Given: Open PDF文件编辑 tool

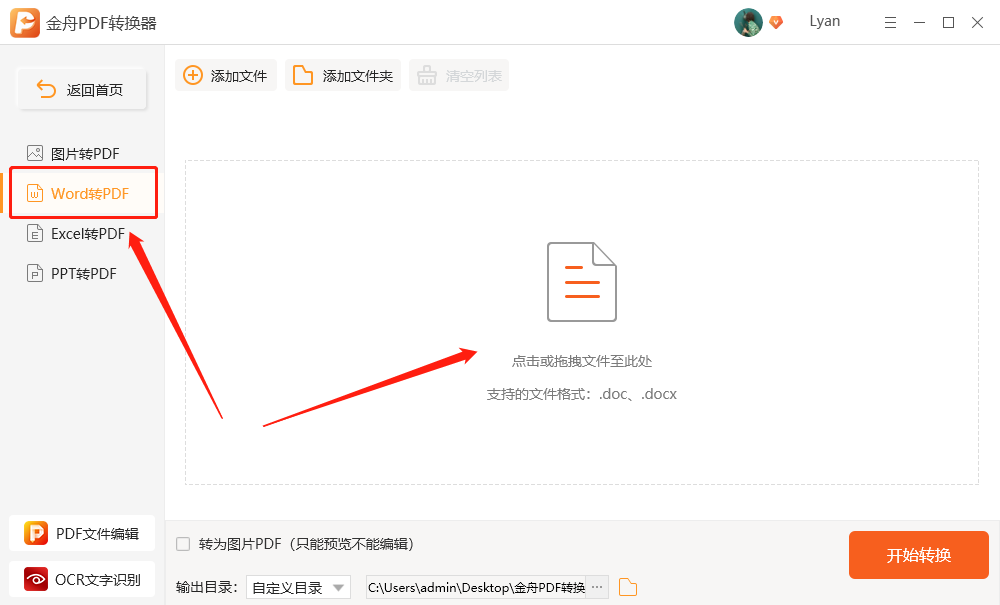Looking at the screenshot, I should (82, 533).
